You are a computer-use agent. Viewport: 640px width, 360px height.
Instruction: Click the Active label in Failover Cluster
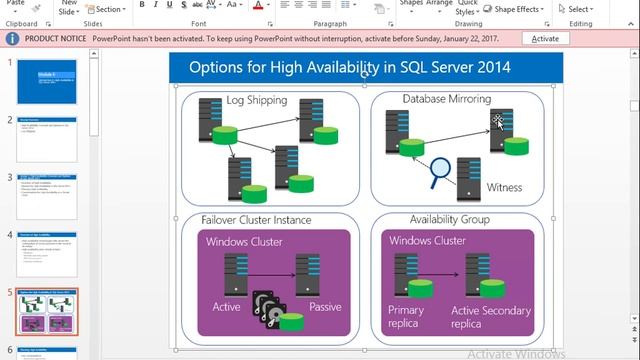pos(226,307)
